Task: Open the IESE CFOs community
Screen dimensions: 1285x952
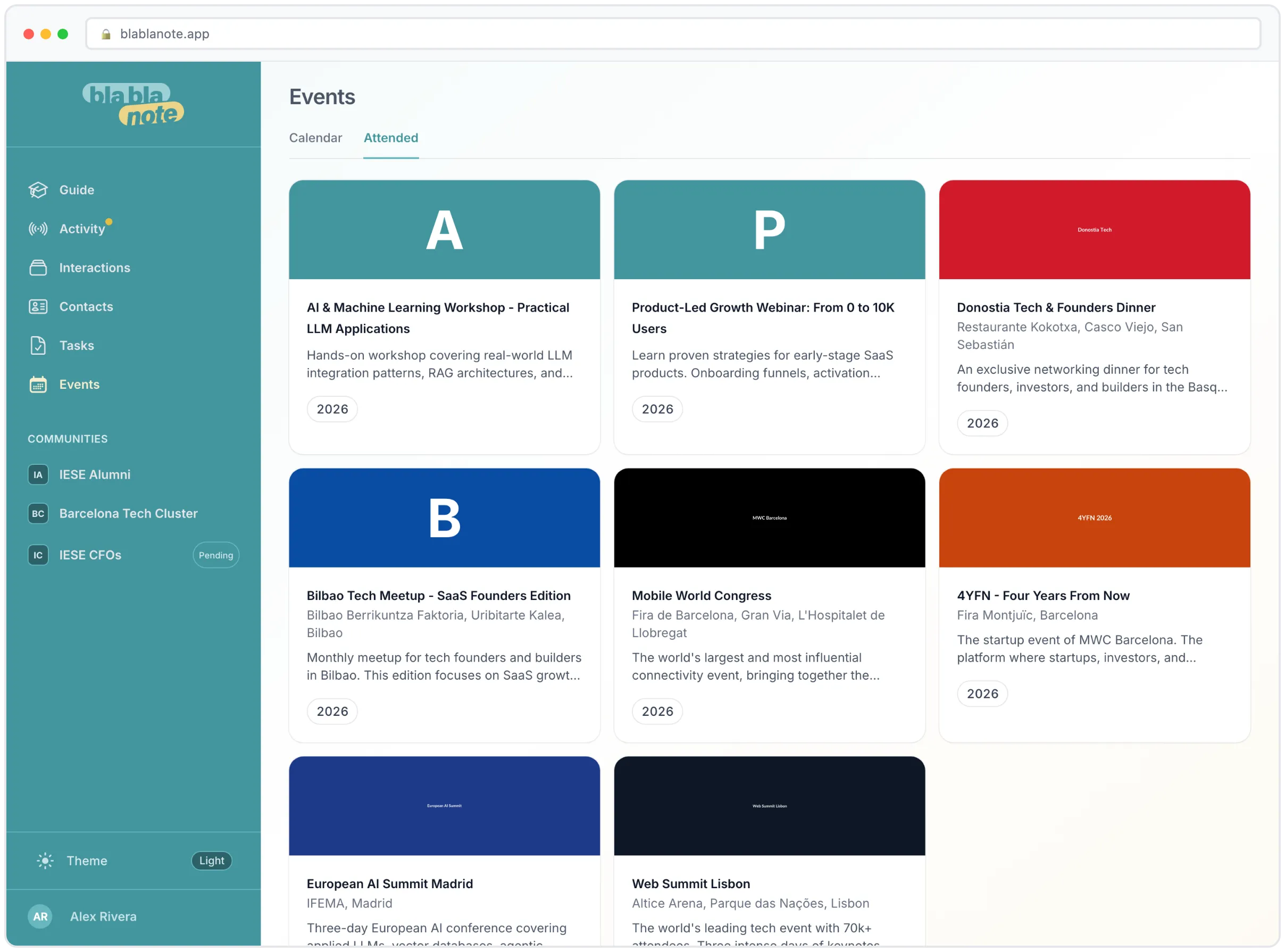Action: (90, 556)
